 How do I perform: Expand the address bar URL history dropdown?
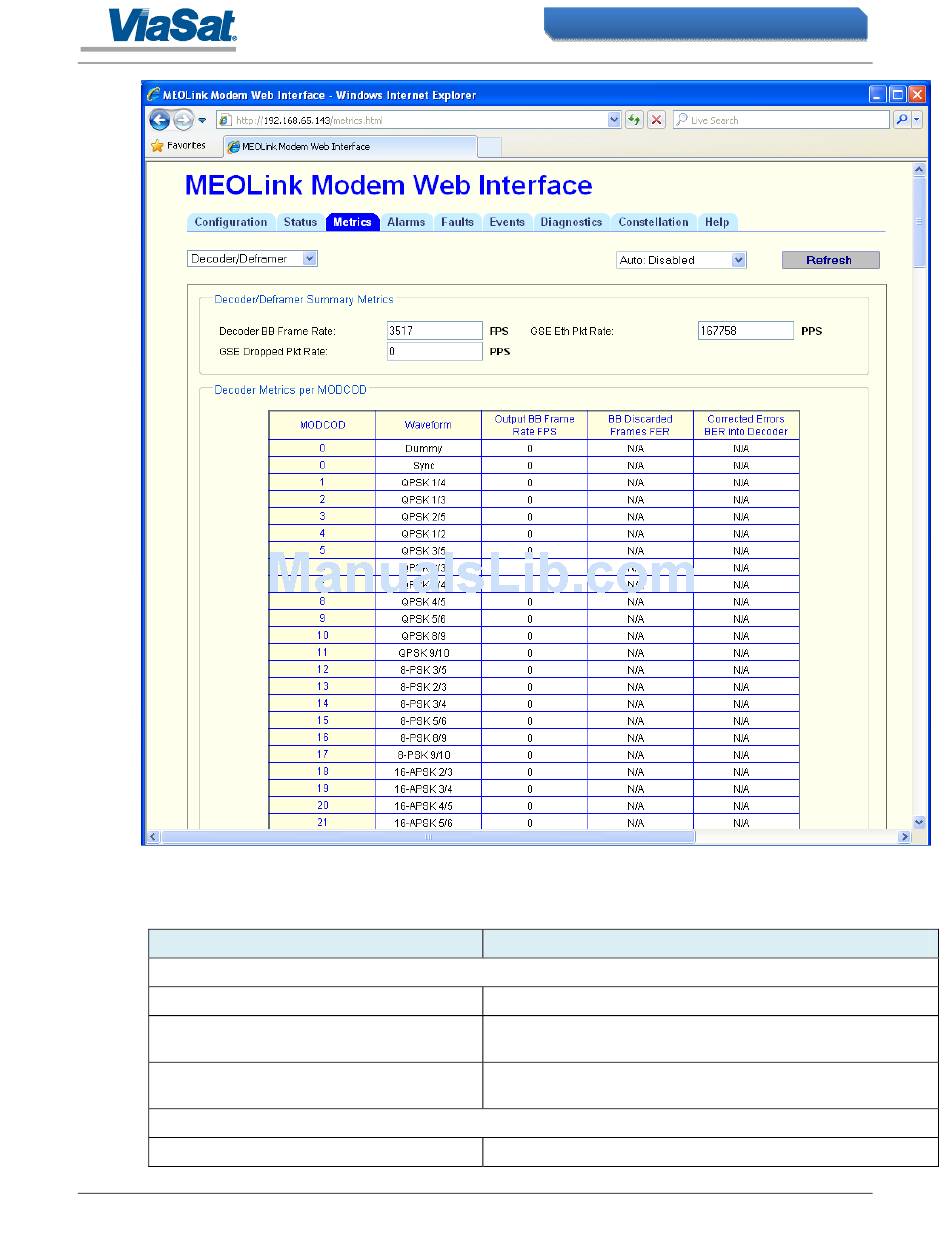click(x=615, y=120)
